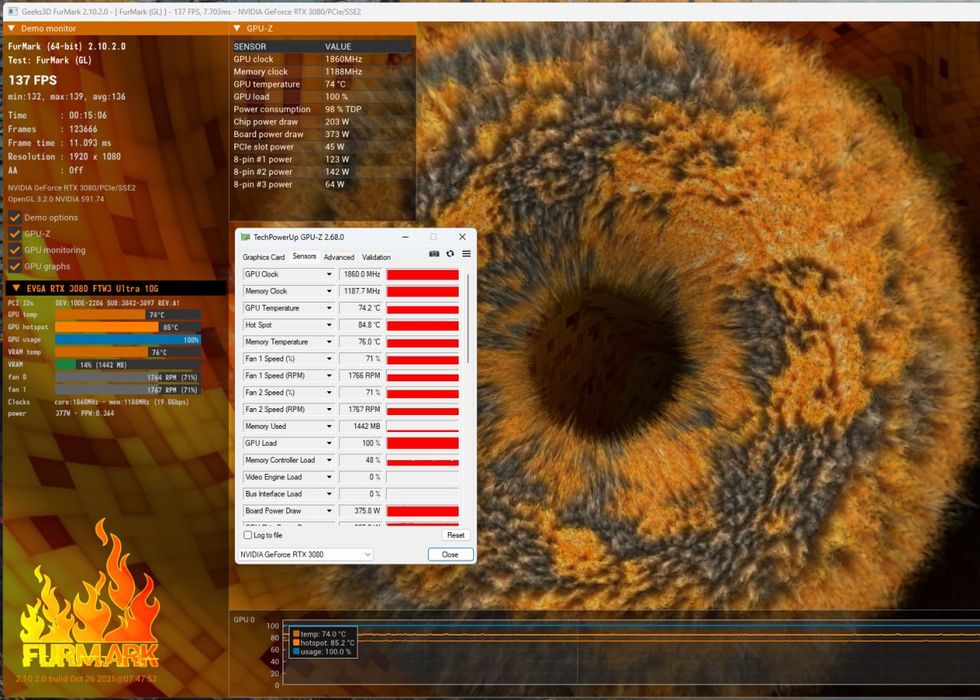This screenshot has width=980, height=700.
Task: Click the PCIe slot power 45 W row
Action: click(322, 147)
